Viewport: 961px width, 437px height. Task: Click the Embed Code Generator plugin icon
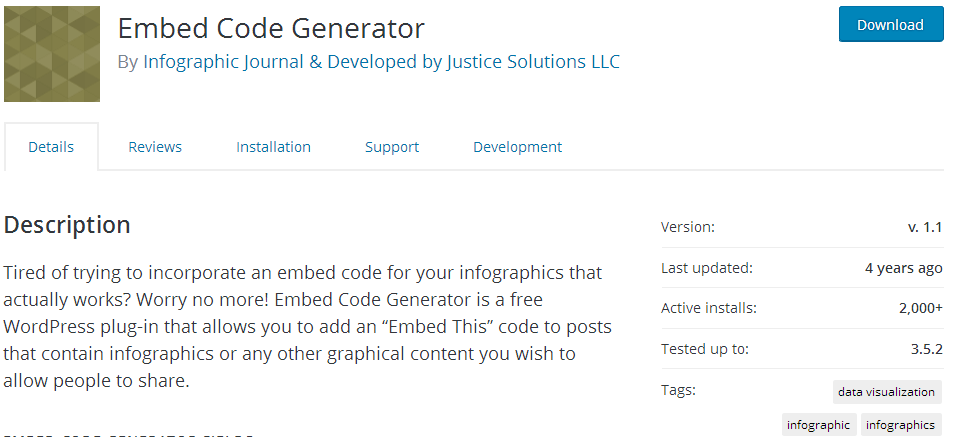tap(52, 54)
